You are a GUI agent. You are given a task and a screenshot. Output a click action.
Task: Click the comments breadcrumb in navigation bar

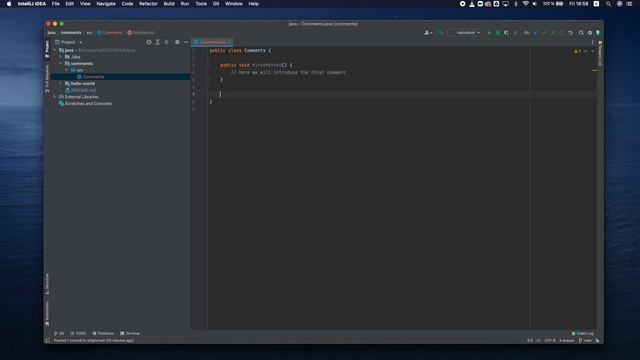tap(71, 33)
